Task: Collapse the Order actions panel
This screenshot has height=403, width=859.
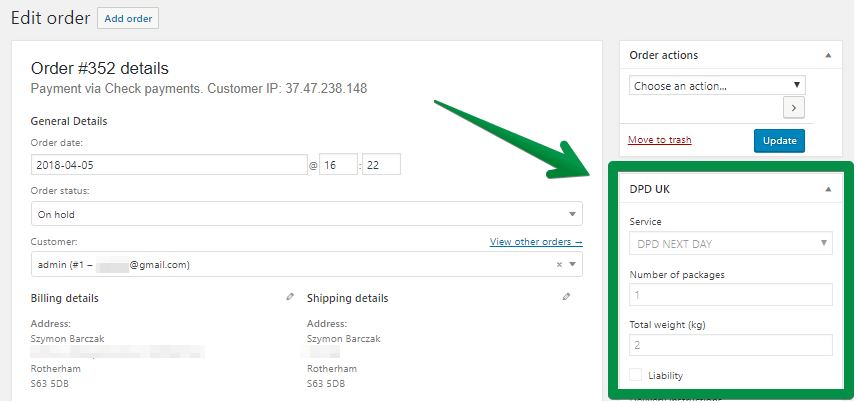Action: [828, 55]
